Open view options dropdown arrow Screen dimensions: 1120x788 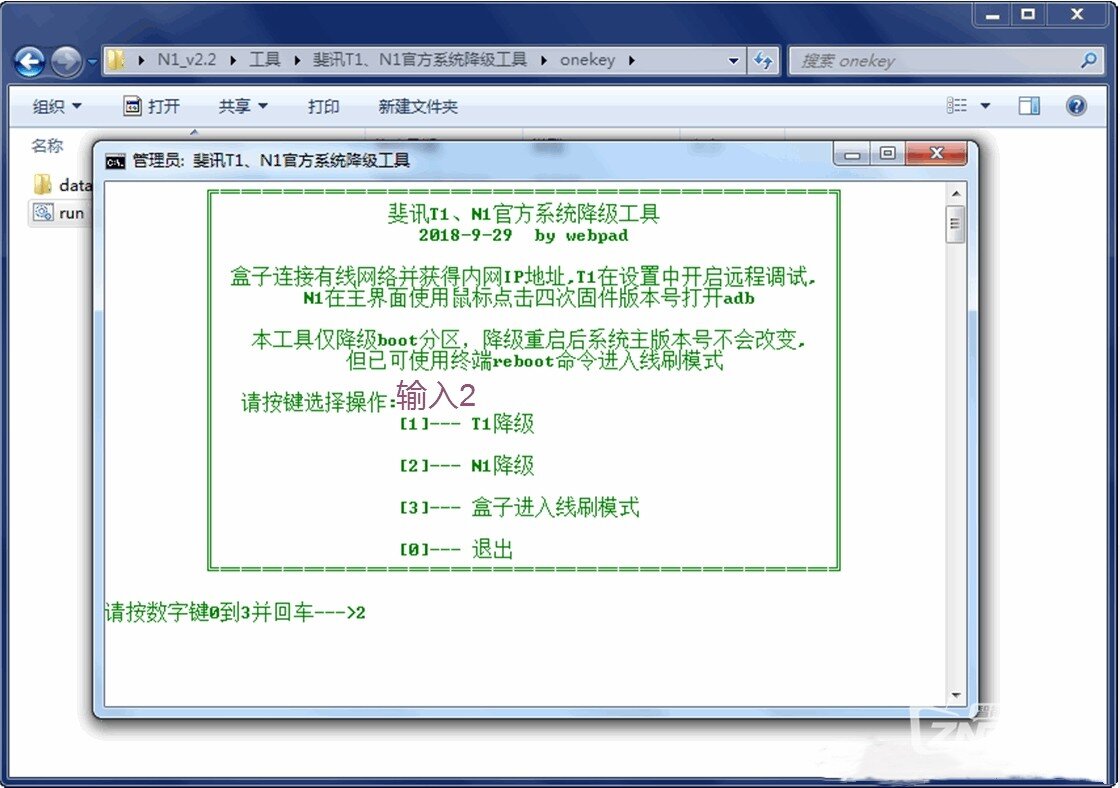986,106
